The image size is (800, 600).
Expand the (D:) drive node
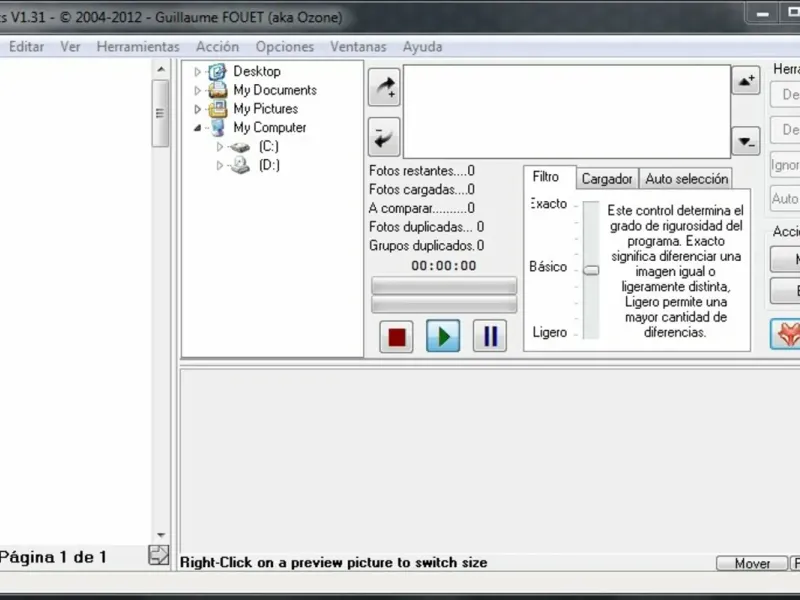pyautogui.click(x=219, y=165)
